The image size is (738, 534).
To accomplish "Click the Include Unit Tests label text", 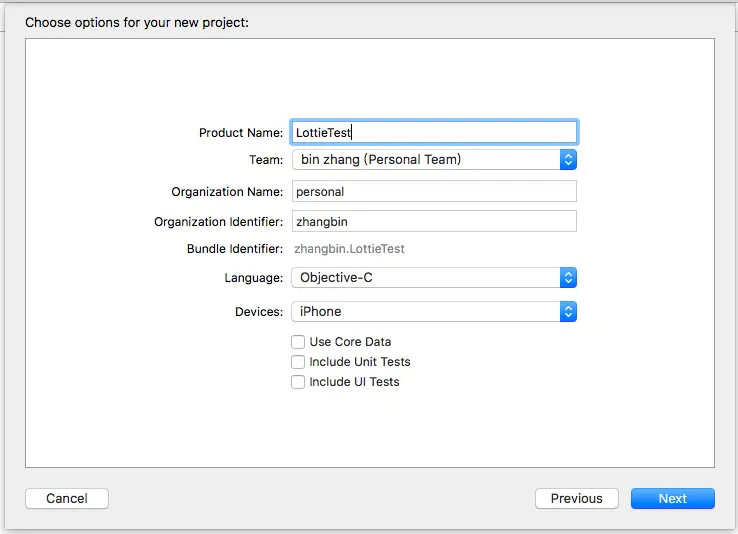I will click(x=360, y=362).
